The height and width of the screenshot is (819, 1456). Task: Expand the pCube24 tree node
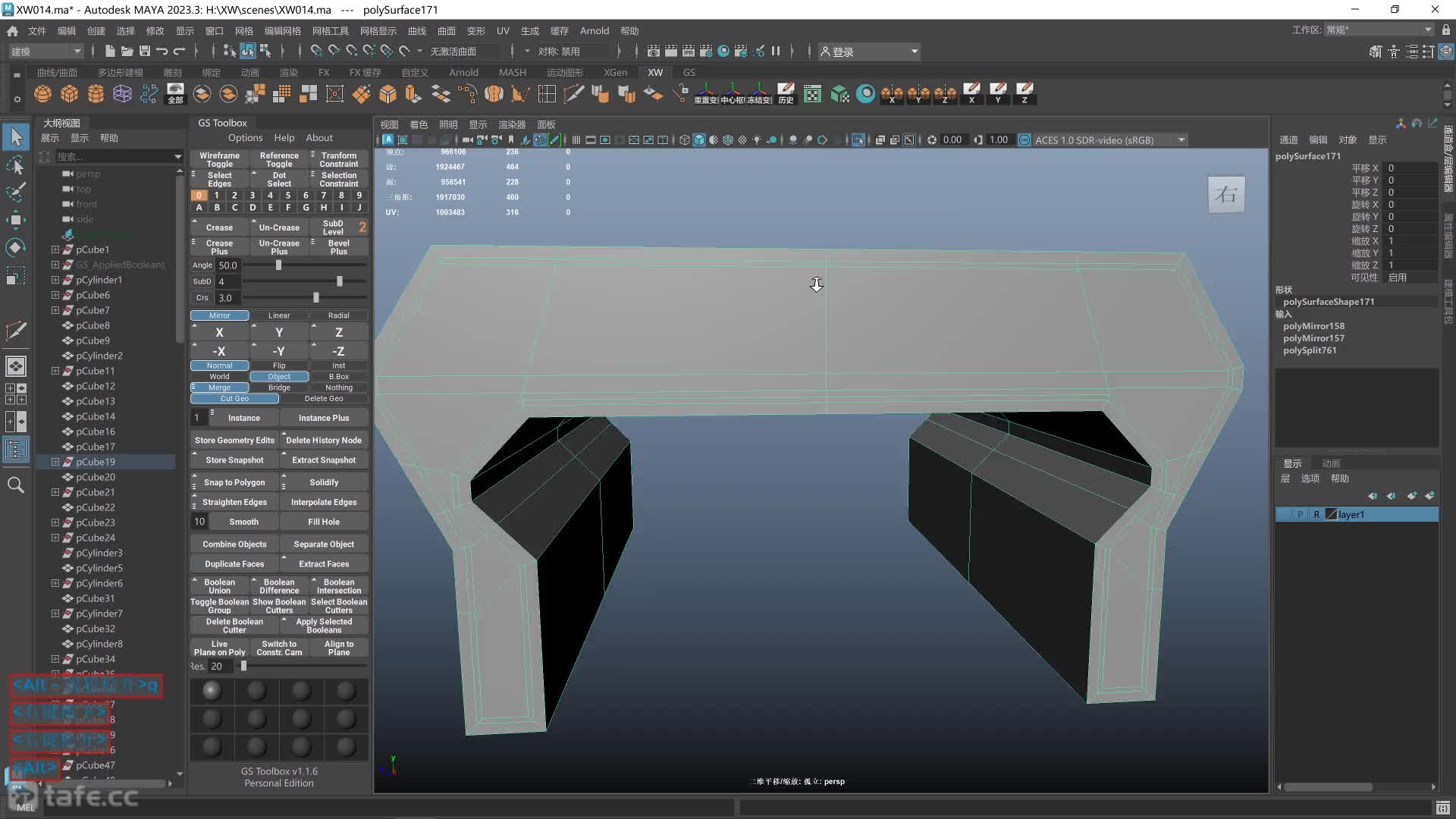point(55,538)
